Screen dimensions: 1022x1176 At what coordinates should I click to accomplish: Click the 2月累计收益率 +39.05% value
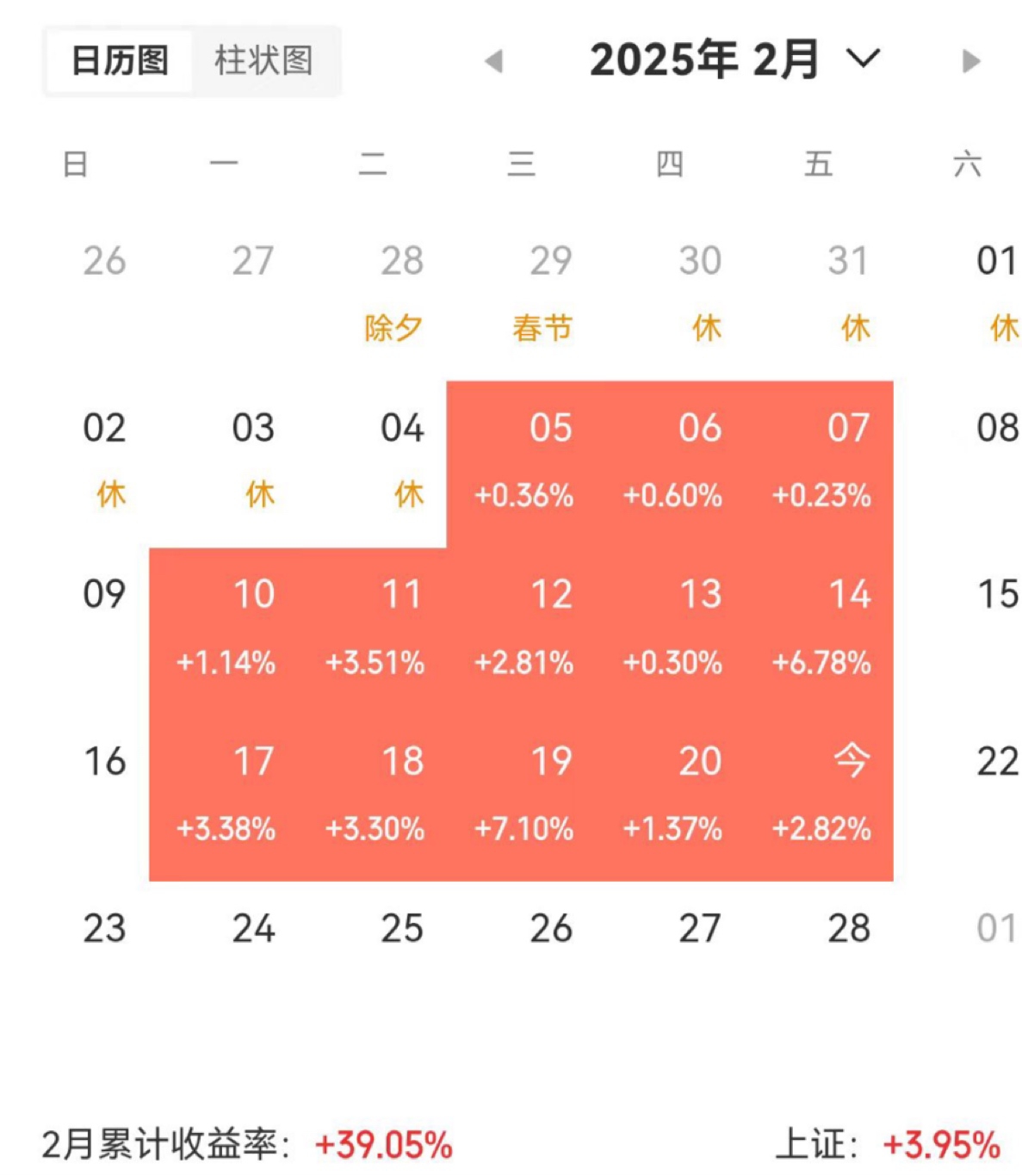point(383,1146)
